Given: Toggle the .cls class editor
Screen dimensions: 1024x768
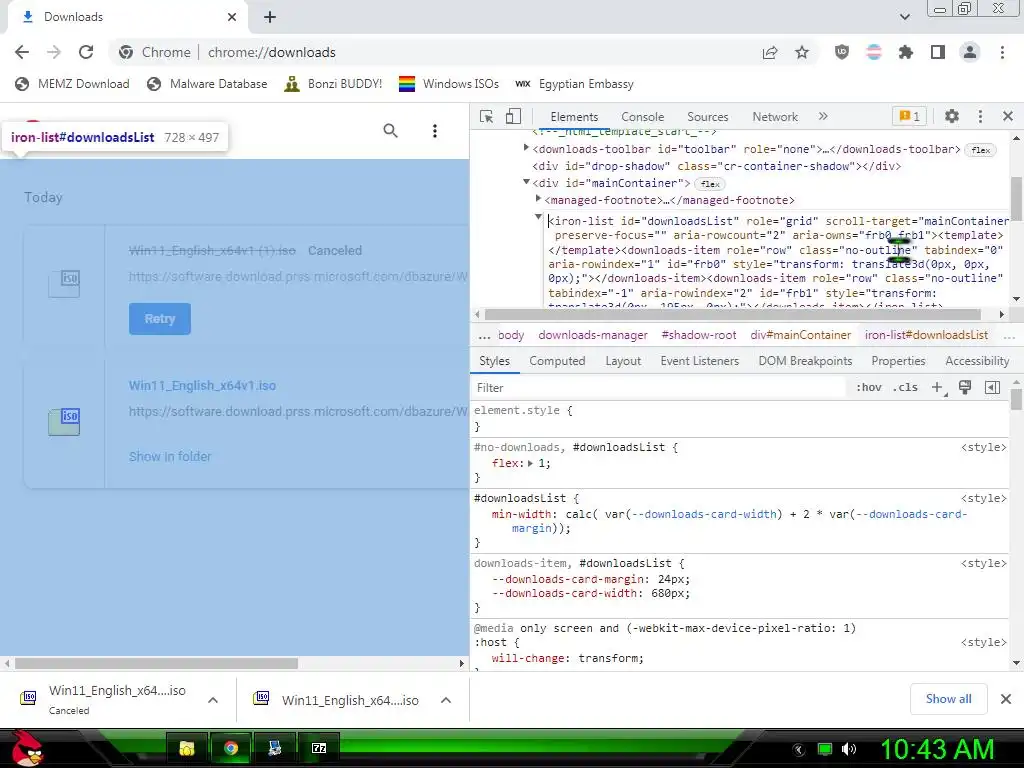Looking at the screenshot, I should pyautogui.click(x=905, y=387).
